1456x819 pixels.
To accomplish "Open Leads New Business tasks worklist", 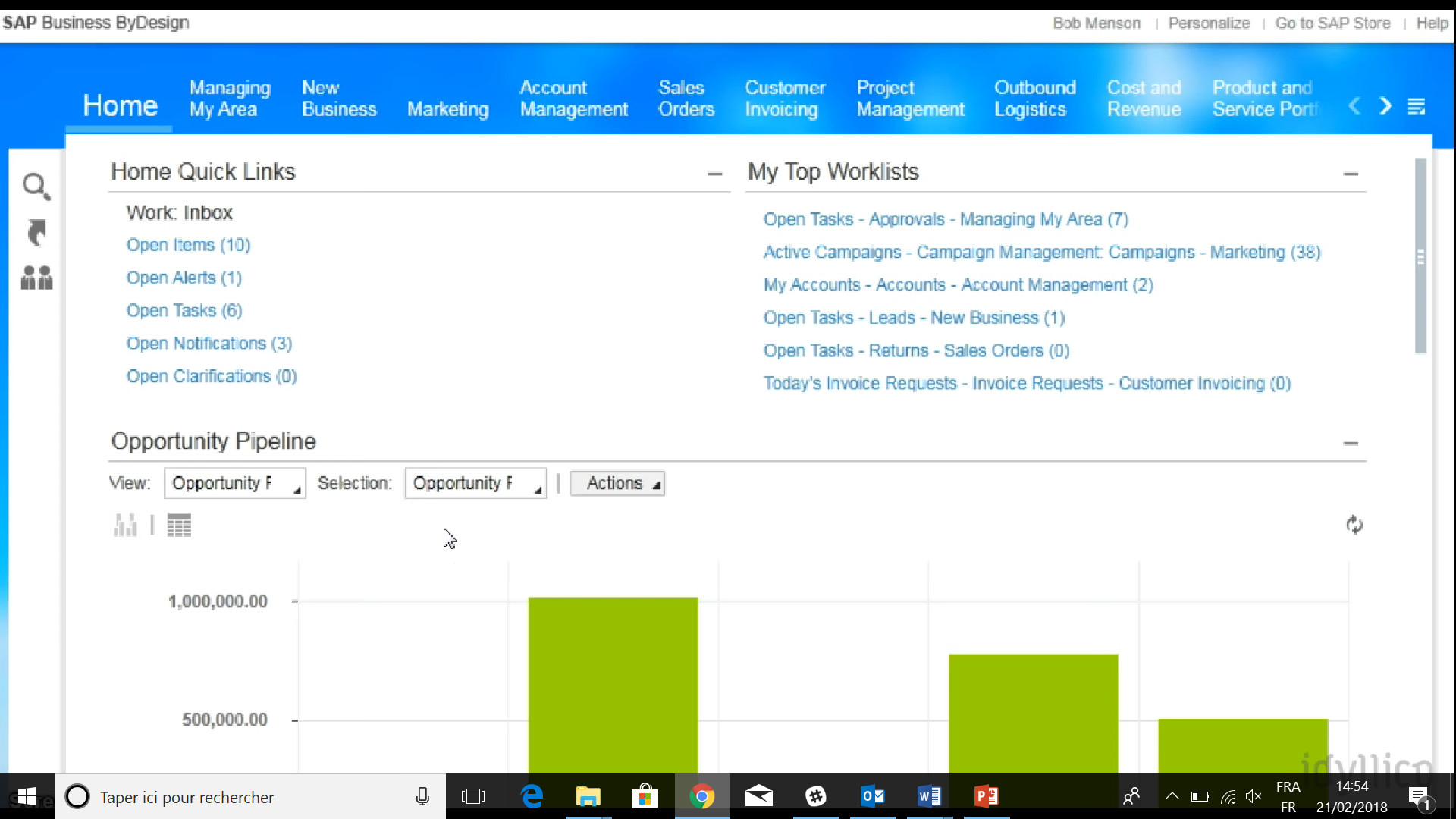I will pyautogui.click(x=914, y=318).
